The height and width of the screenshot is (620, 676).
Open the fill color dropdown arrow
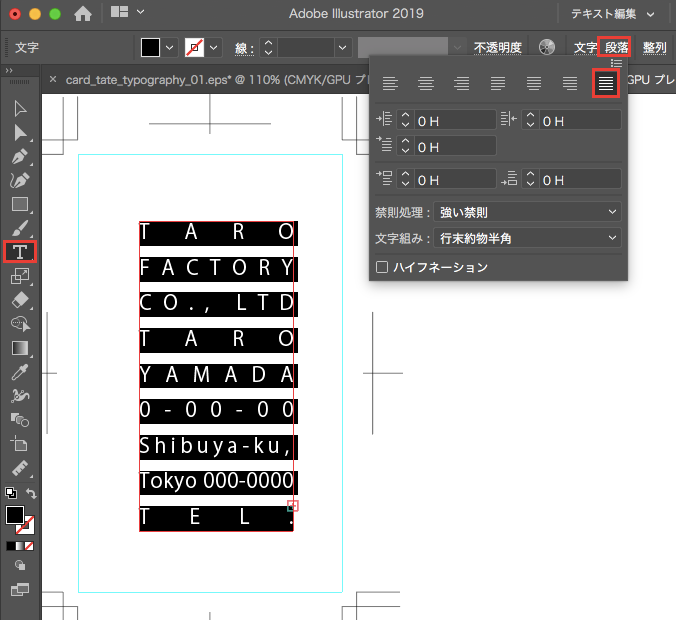(169, 47)
